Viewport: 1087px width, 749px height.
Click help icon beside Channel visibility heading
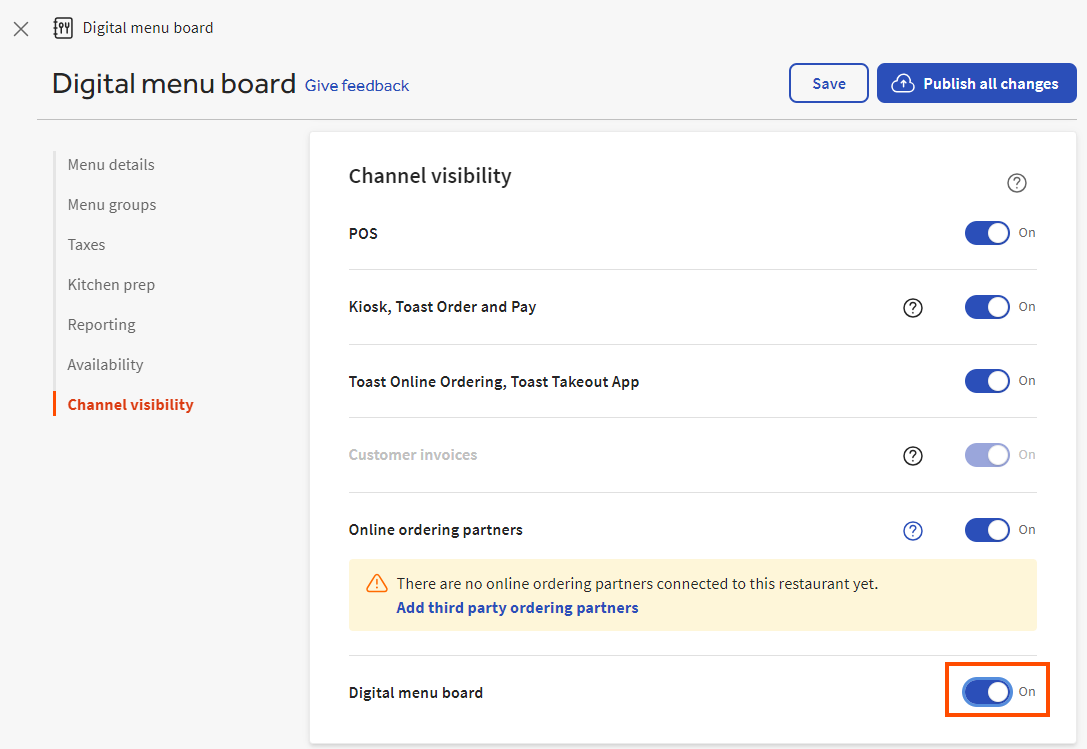coord(1016,183)
